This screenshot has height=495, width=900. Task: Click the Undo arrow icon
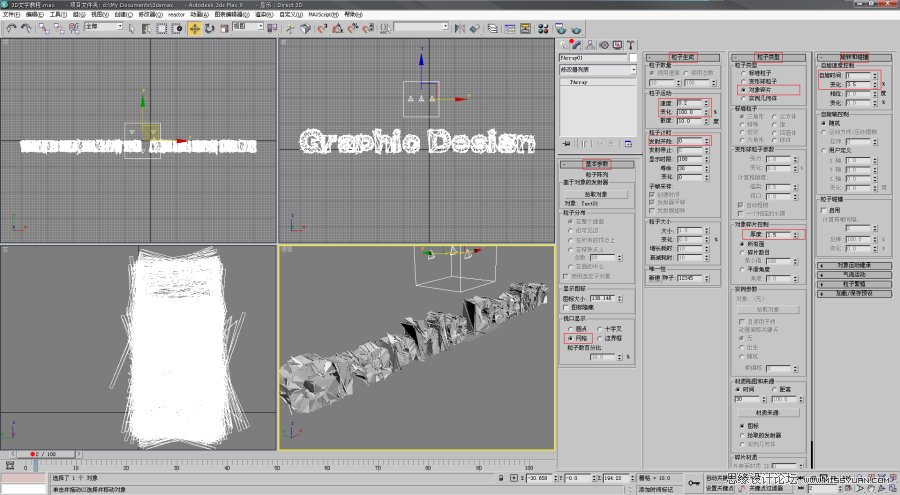click(11, 28)
